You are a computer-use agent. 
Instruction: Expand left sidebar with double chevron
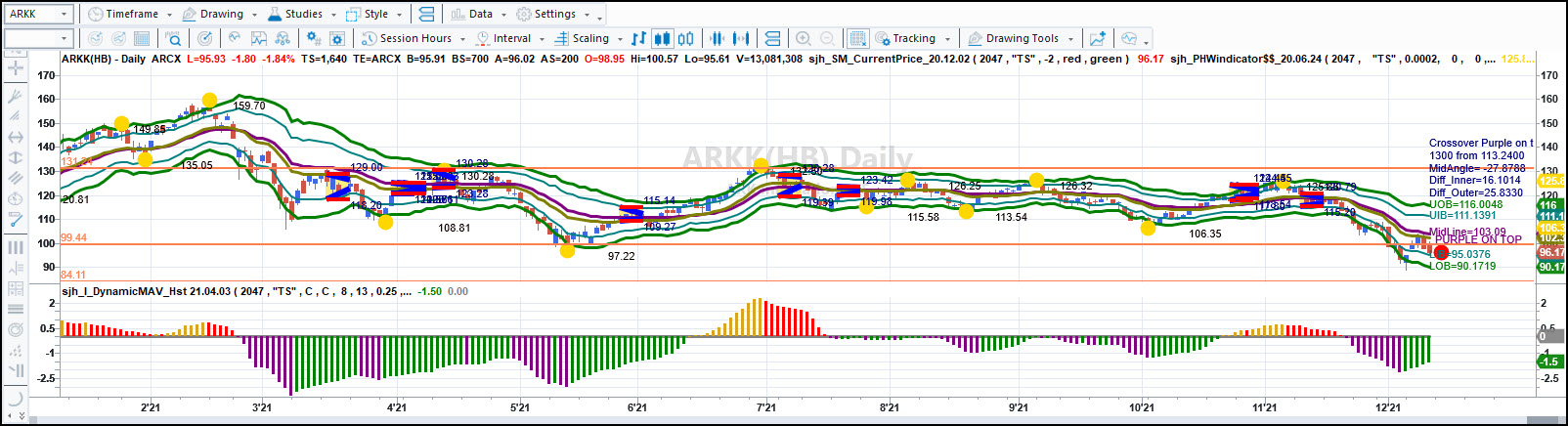pyautogui.click(x=21, y=416)
